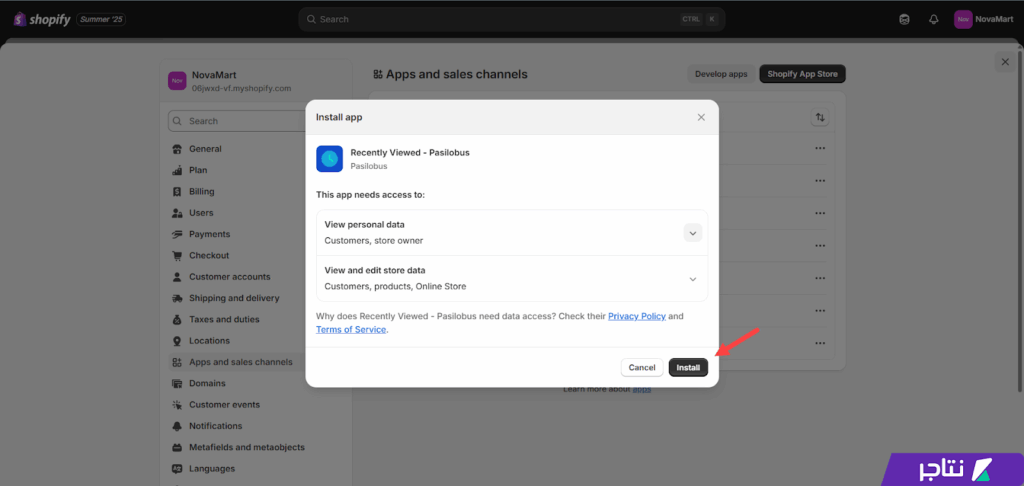Click the Domains sidebar icon

(176, 383)
